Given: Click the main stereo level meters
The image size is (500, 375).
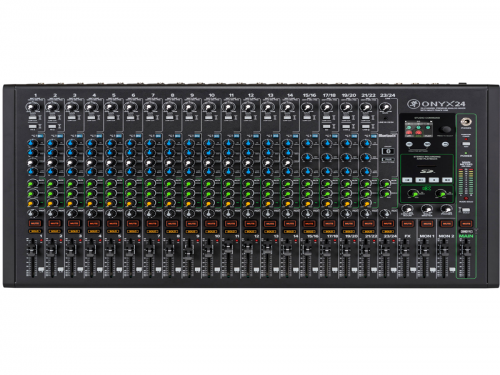Looking at the screenshot, I should (466, 181).
